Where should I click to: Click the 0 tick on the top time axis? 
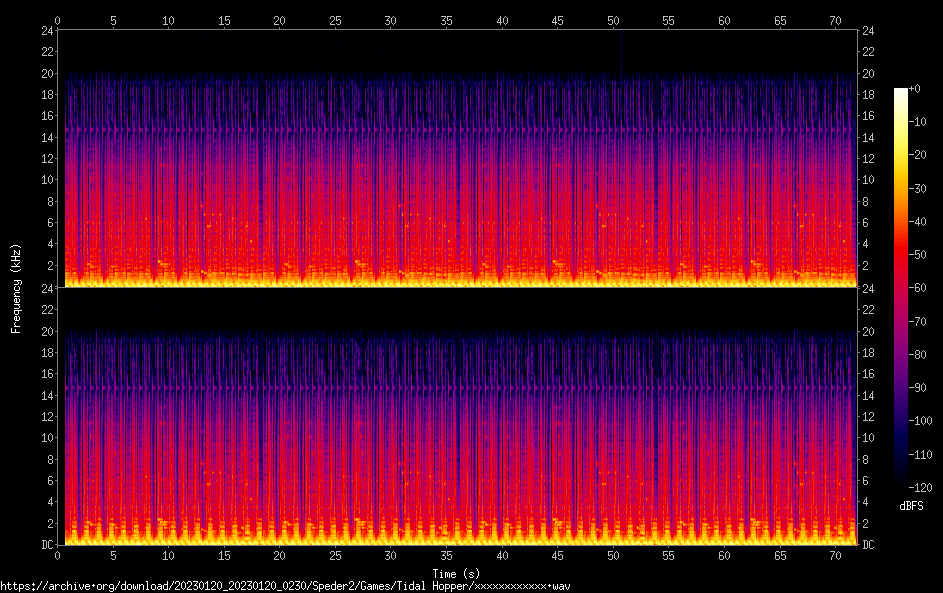(58, 19)
